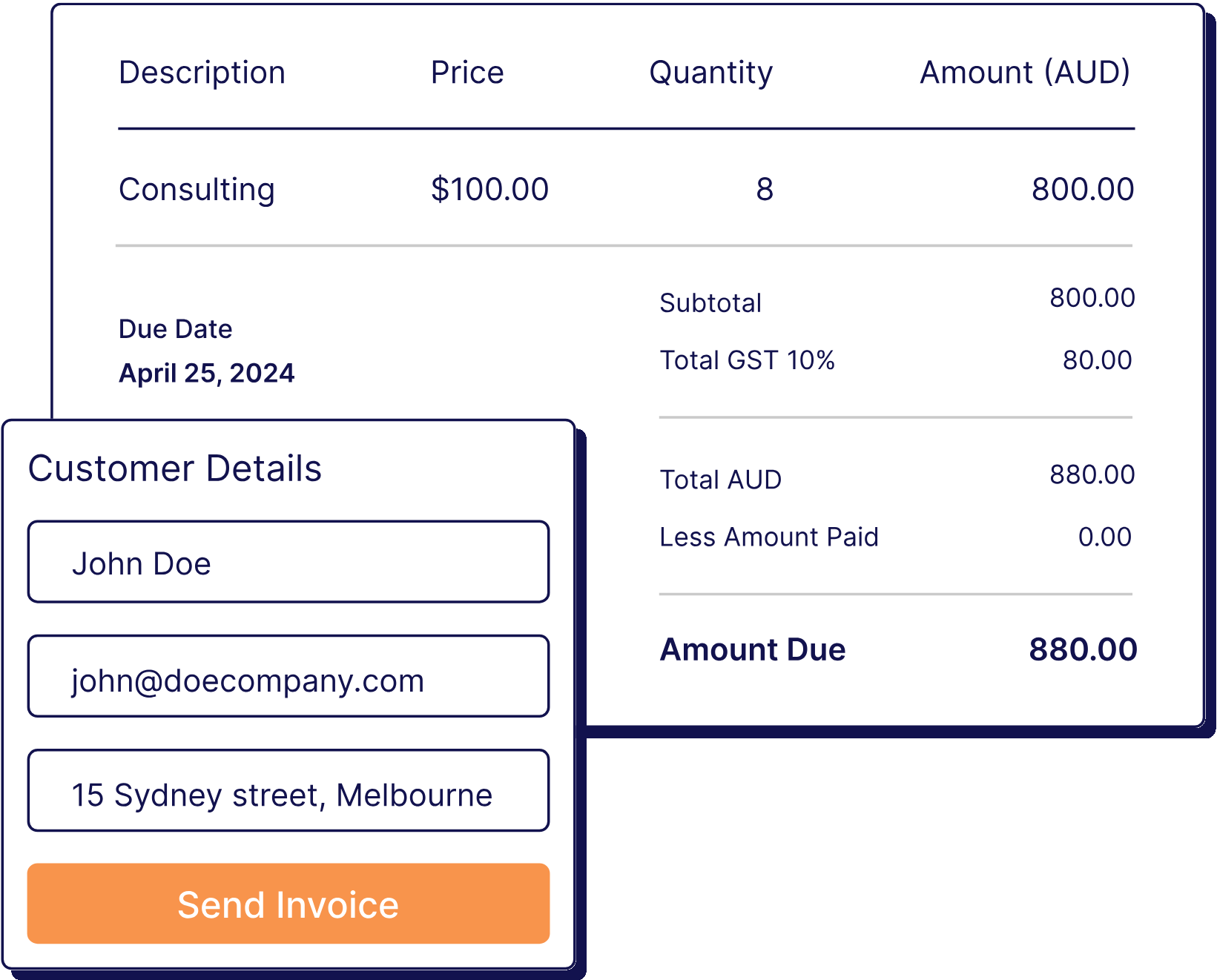Viewport: 1217px width, 980px height.
Task: Click the 80.00 GST amount
Action: point(1097,360)
